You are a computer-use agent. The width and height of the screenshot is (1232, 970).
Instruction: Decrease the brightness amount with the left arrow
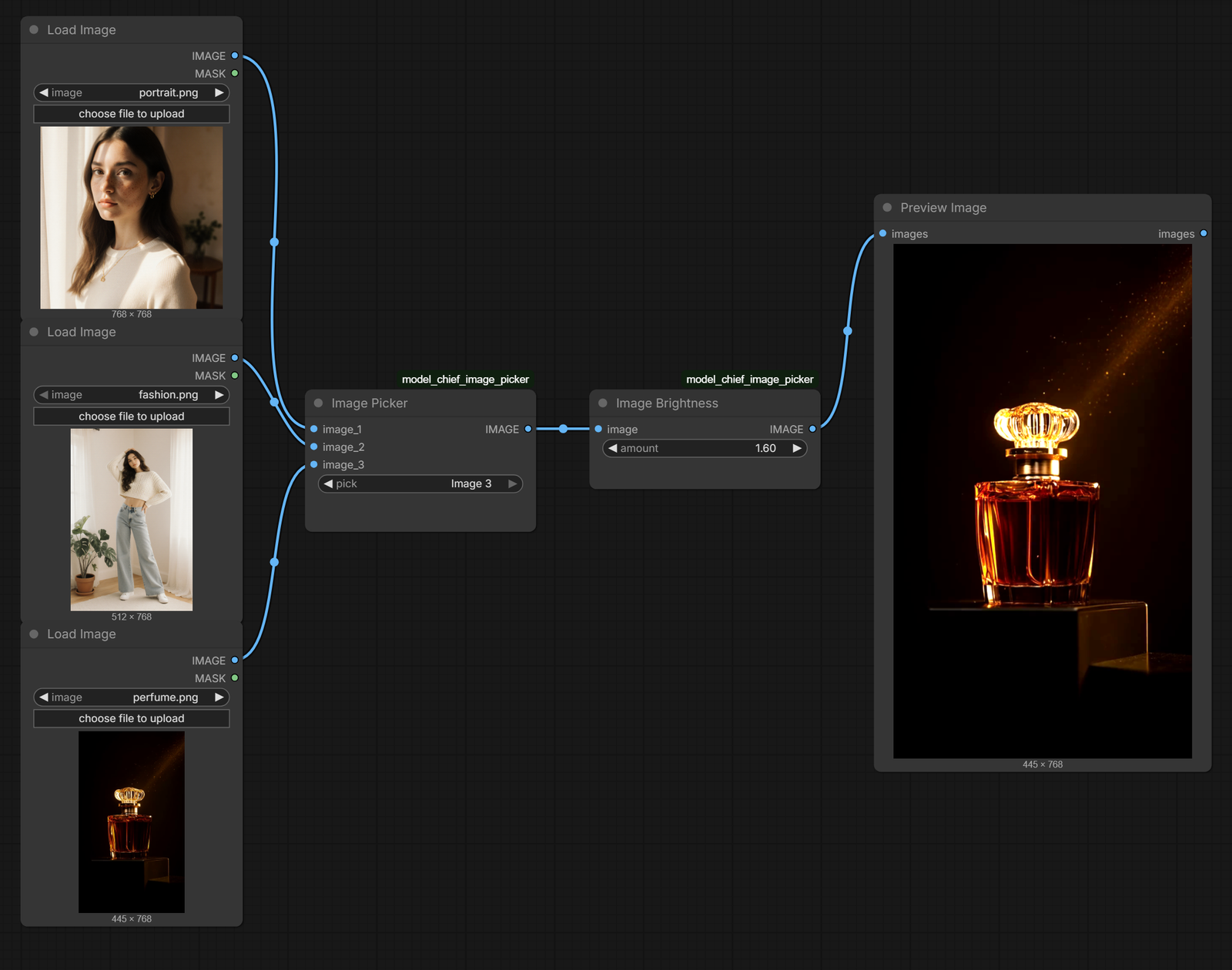coord(613,448)
